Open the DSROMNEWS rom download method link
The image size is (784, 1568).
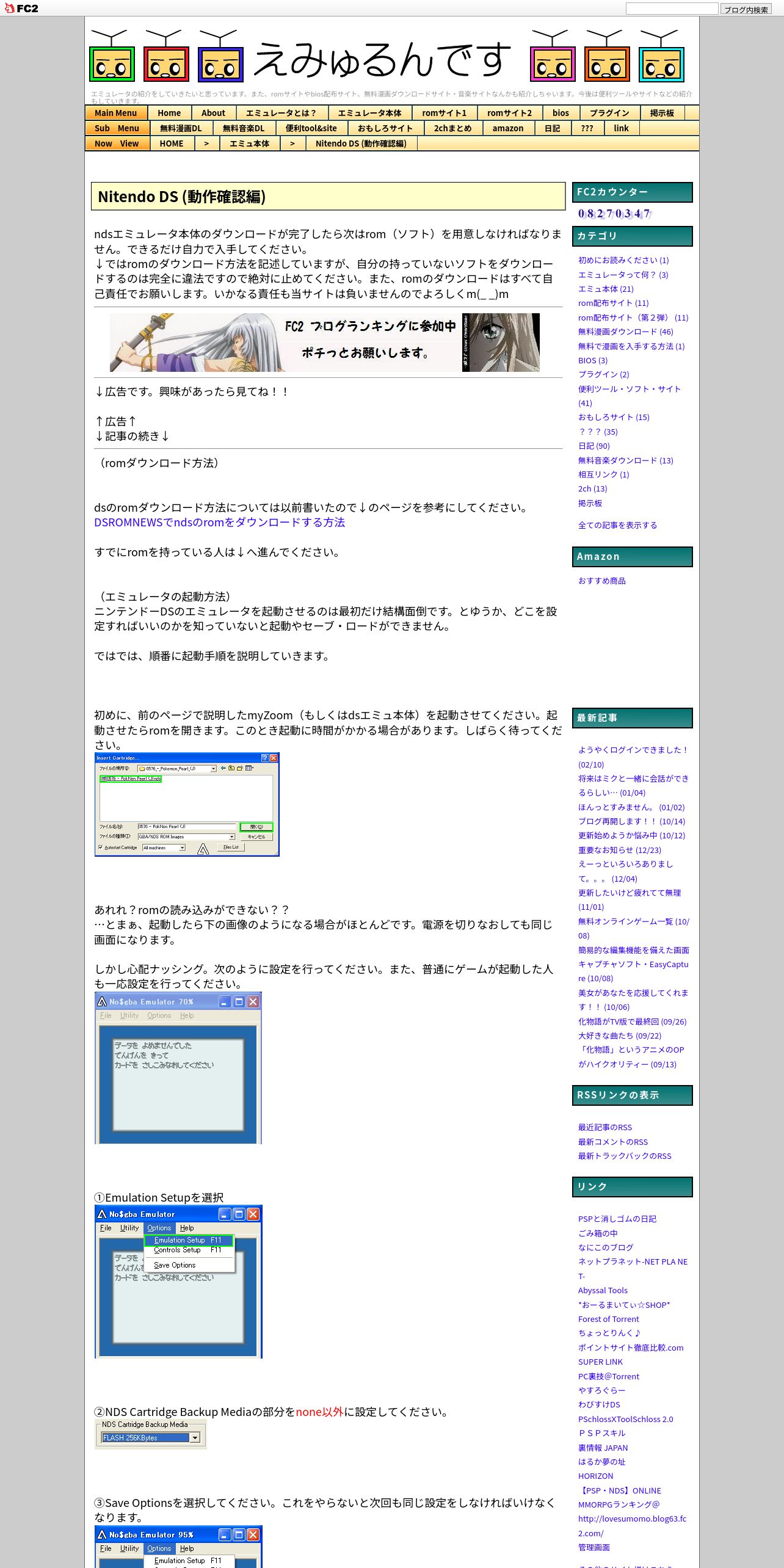(x=220, y=522)
